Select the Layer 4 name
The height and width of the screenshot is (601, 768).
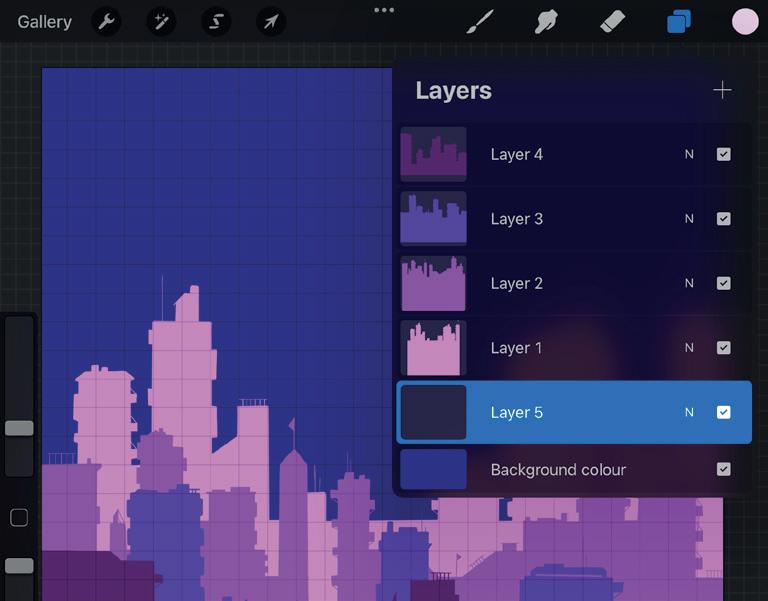click(517, 154)
